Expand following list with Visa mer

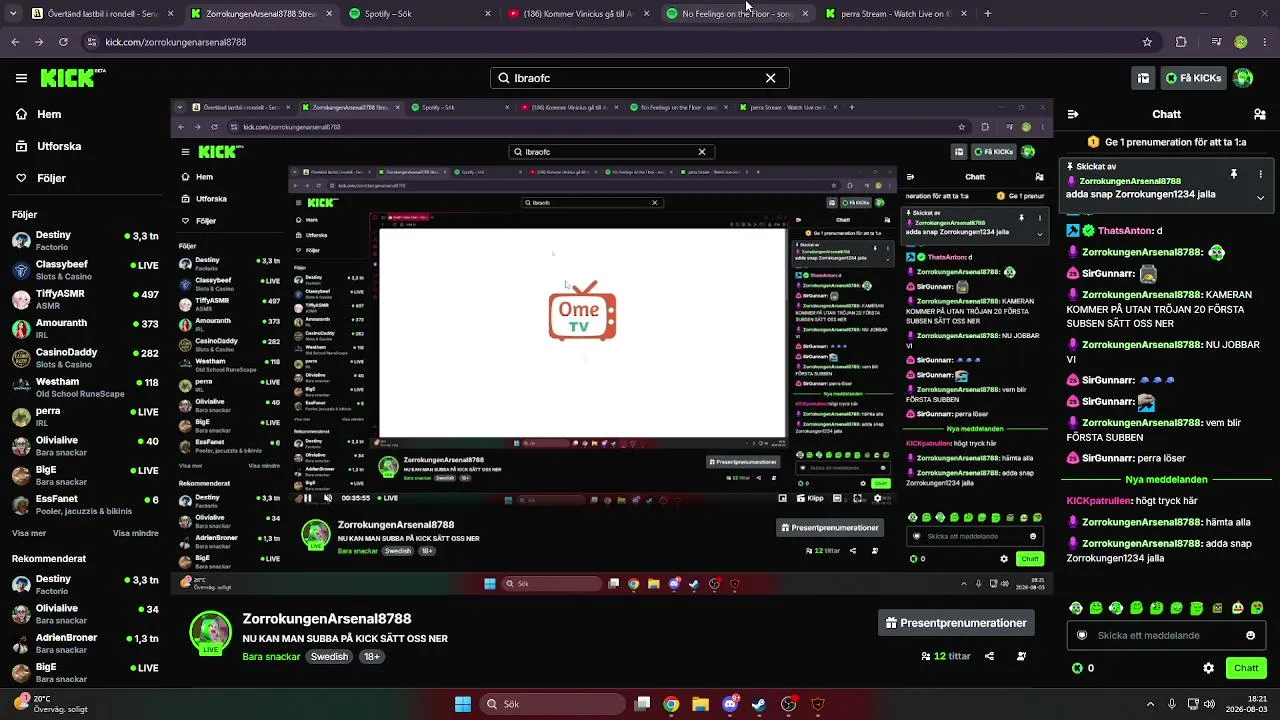pyautogui.click(x=29, y=533)
